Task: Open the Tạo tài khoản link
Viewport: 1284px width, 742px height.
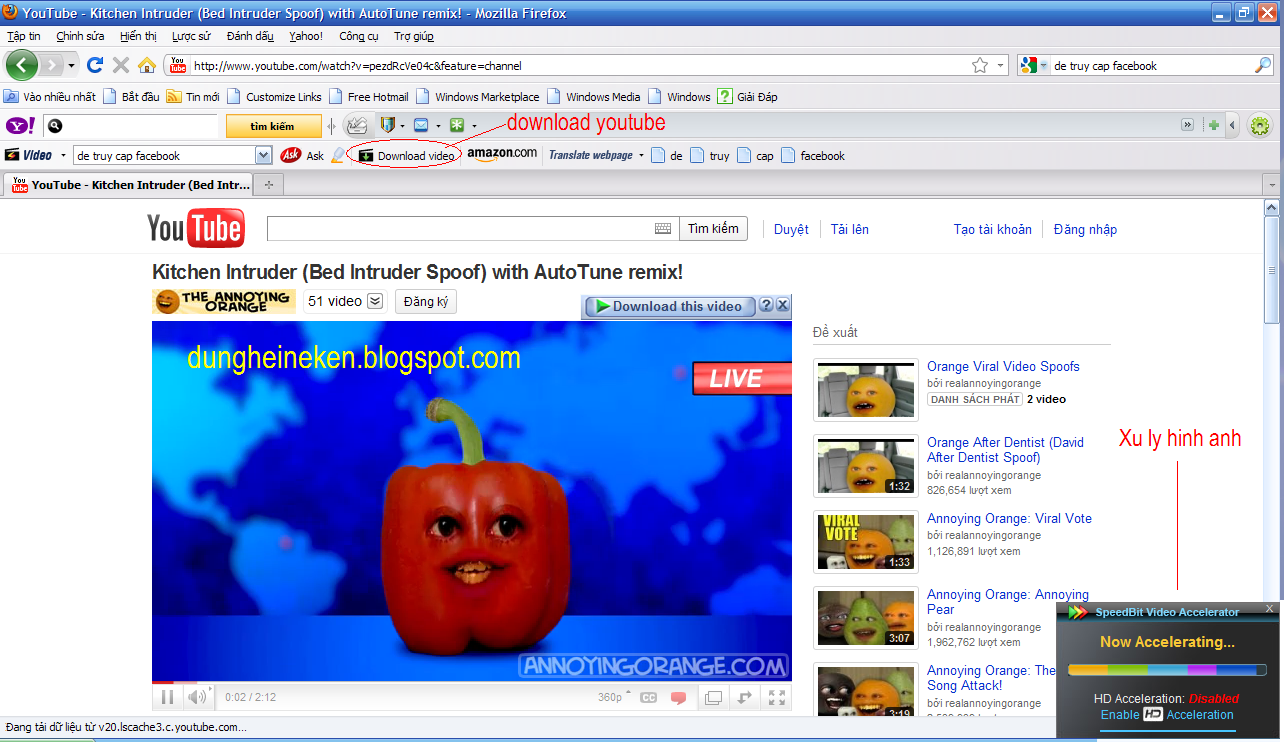Action: (x=992, y=229)
